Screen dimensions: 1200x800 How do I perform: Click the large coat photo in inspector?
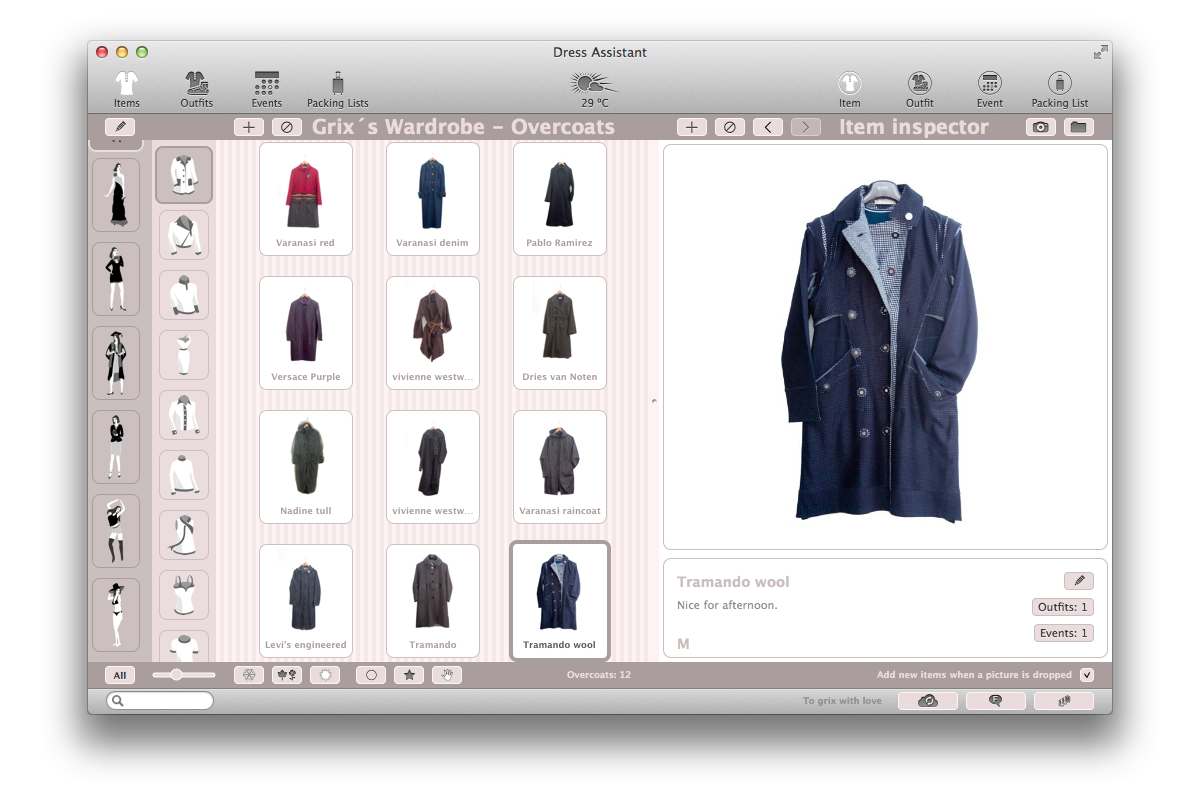pyautogui.click(x=885, y=347)
